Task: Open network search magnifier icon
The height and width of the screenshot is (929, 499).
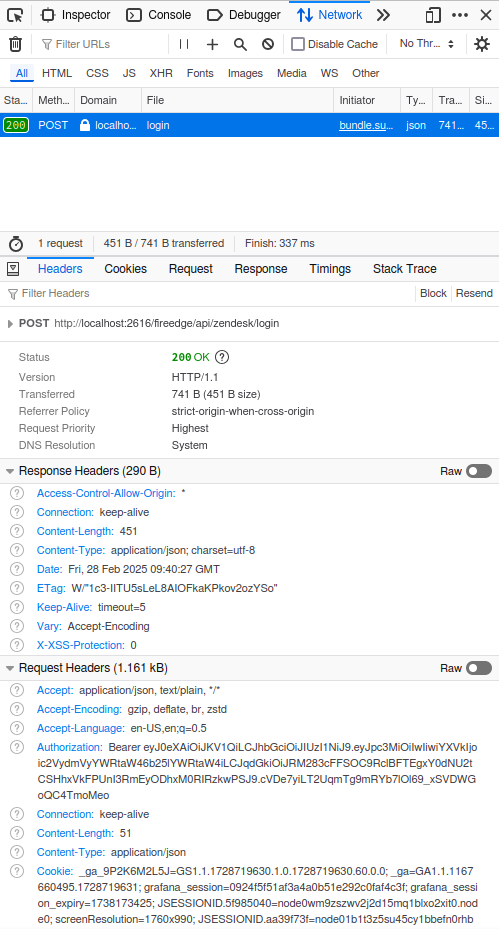Action: [x=240, y=44]
